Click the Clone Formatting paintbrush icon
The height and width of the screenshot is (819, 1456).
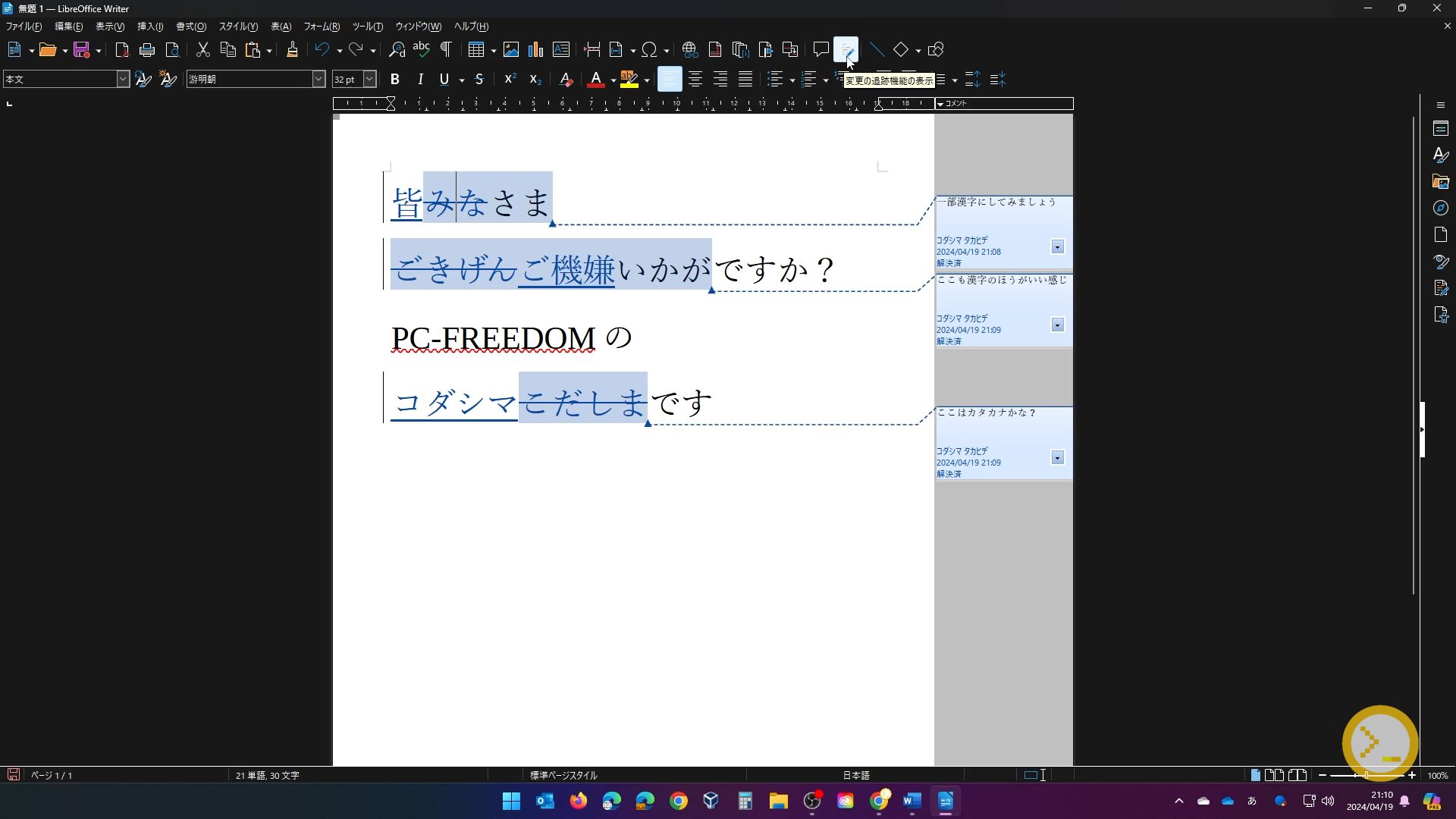(x=292, y=50)
